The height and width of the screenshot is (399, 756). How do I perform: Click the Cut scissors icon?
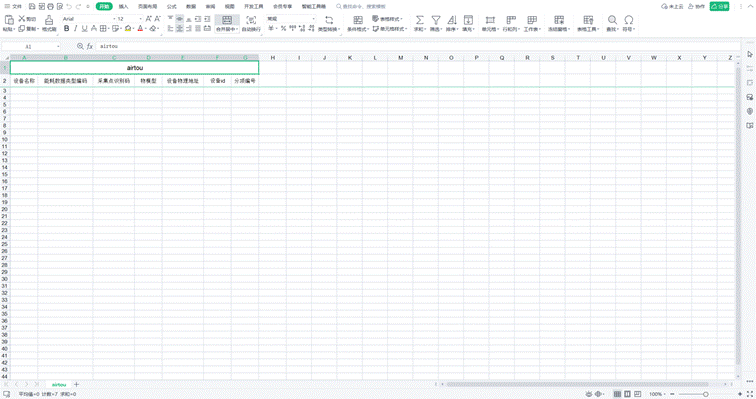click(22, 18)
